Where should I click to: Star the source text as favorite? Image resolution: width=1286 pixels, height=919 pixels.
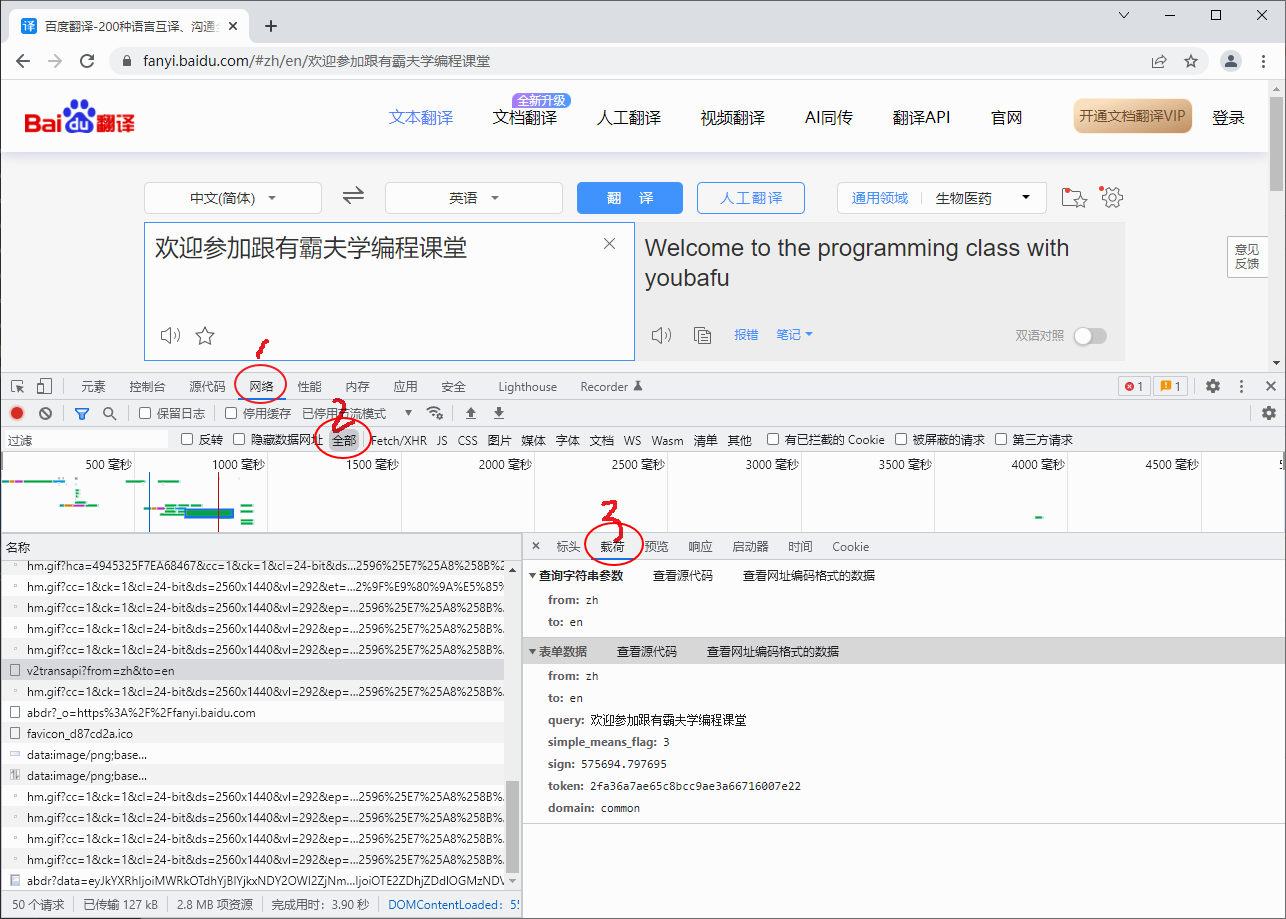coord(205,336)
